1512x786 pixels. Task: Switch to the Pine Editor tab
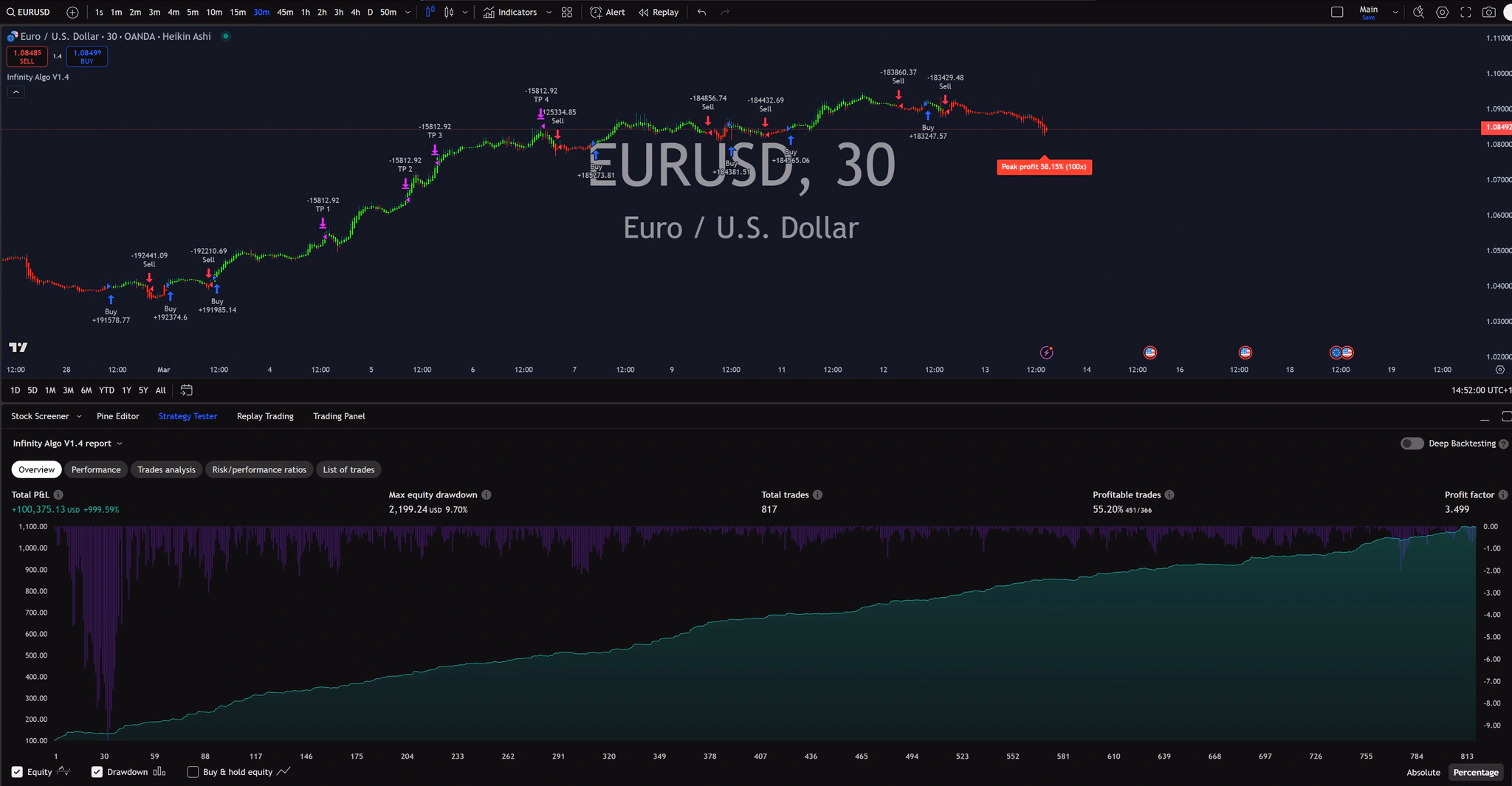117,416
